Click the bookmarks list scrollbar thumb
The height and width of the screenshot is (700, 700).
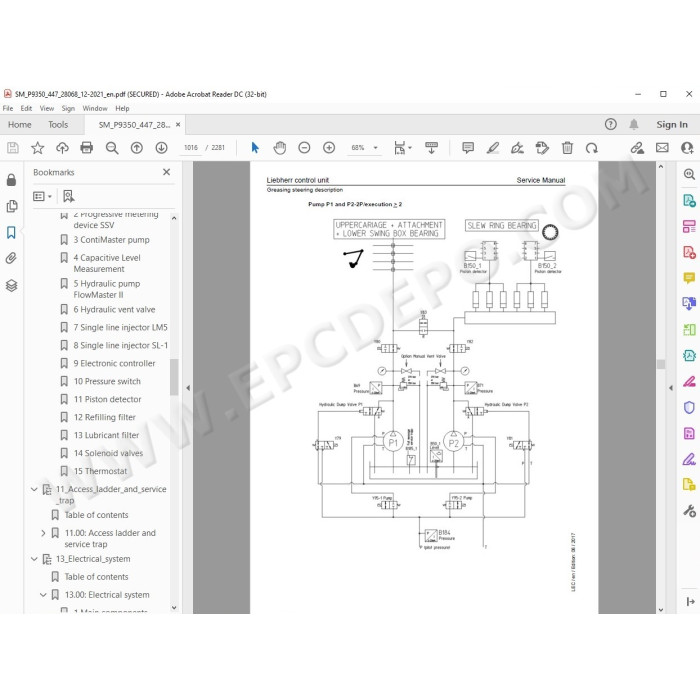coord(174,377)
